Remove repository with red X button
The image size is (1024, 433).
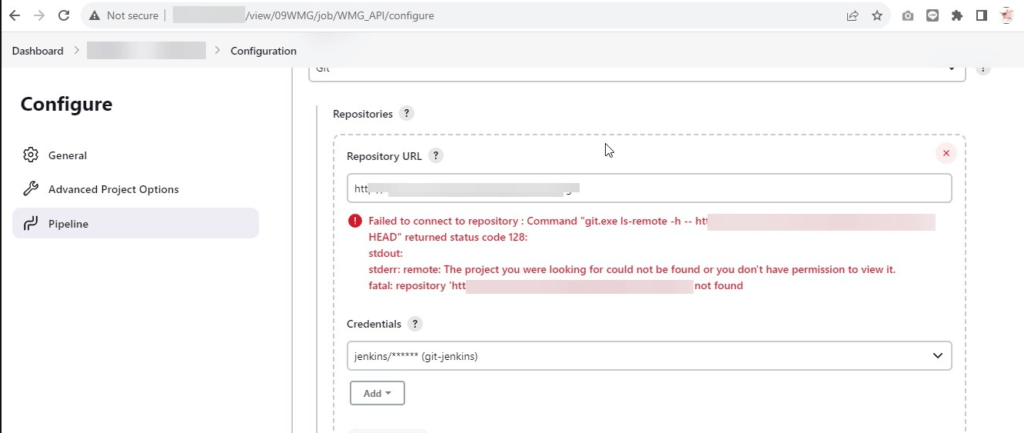pyautogui.click(x=946, y=153)
